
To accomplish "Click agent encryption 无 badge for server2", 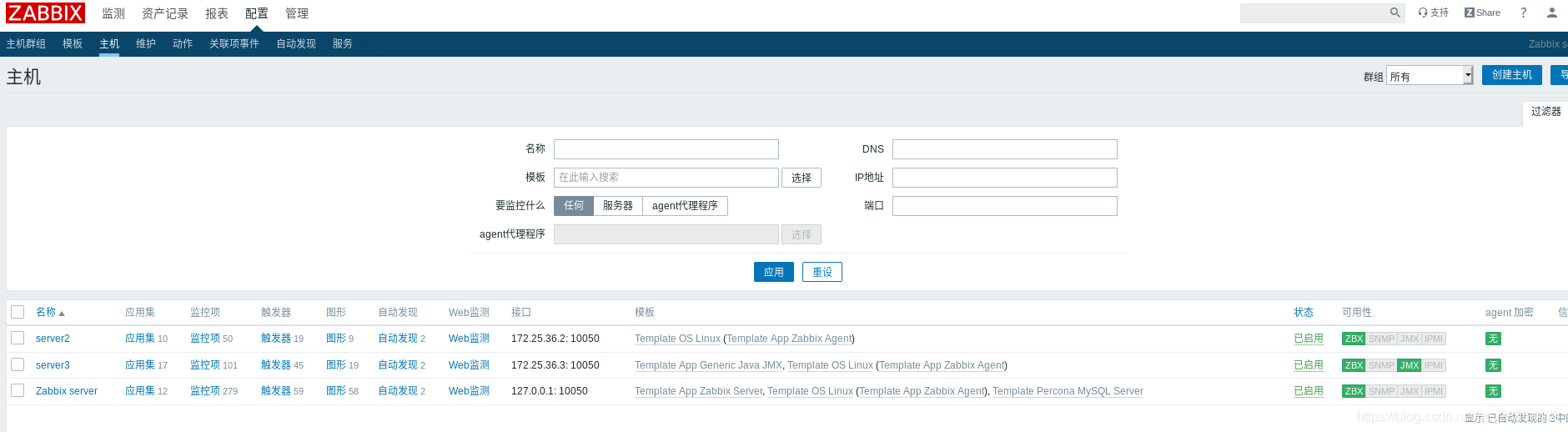I will pyautogui.click(x=1493, y=339).
